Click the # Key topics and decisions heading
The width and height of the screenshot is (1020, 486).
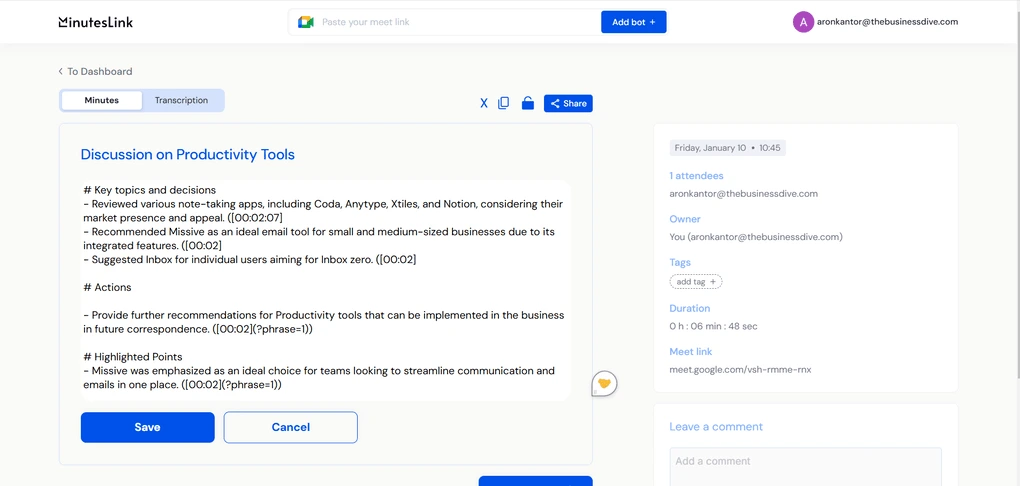click(x=150, y=190)
